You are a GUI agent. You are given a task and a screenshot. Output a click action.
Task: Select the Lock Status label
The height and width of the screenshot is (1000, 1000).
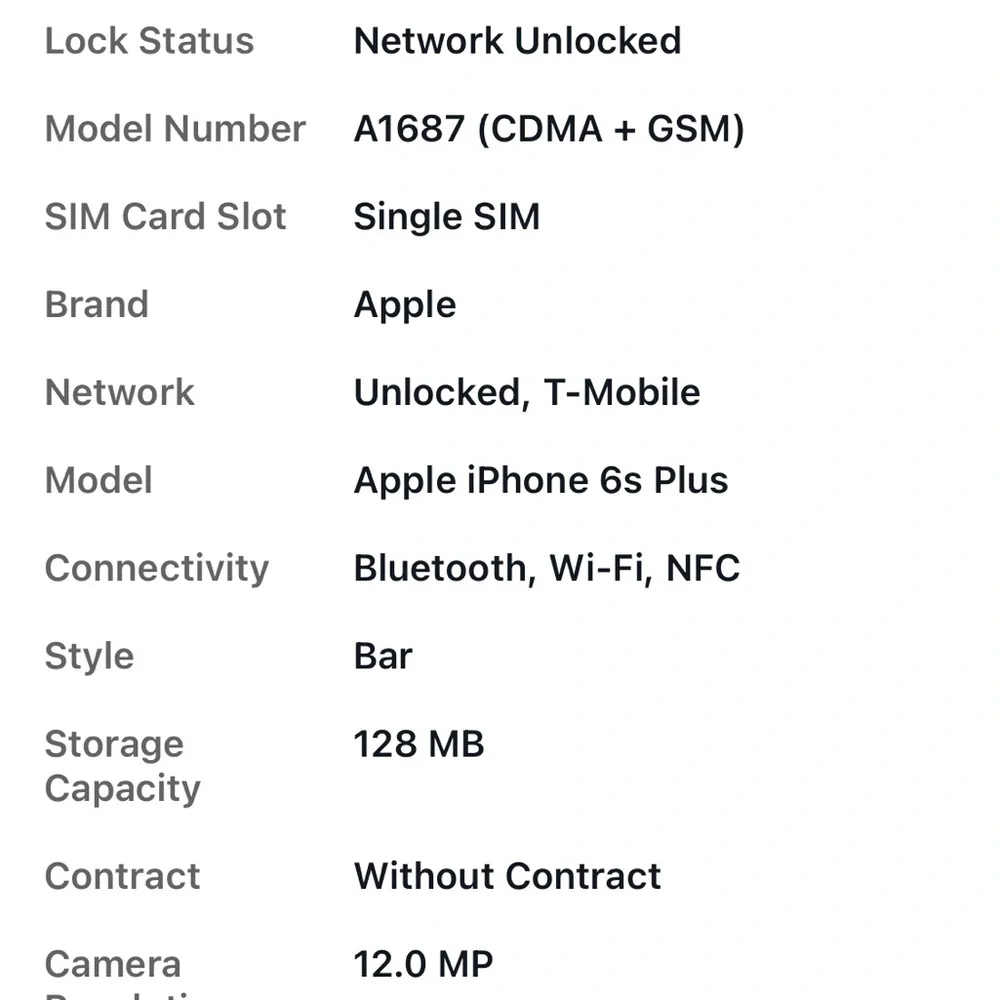click(149, 41)
